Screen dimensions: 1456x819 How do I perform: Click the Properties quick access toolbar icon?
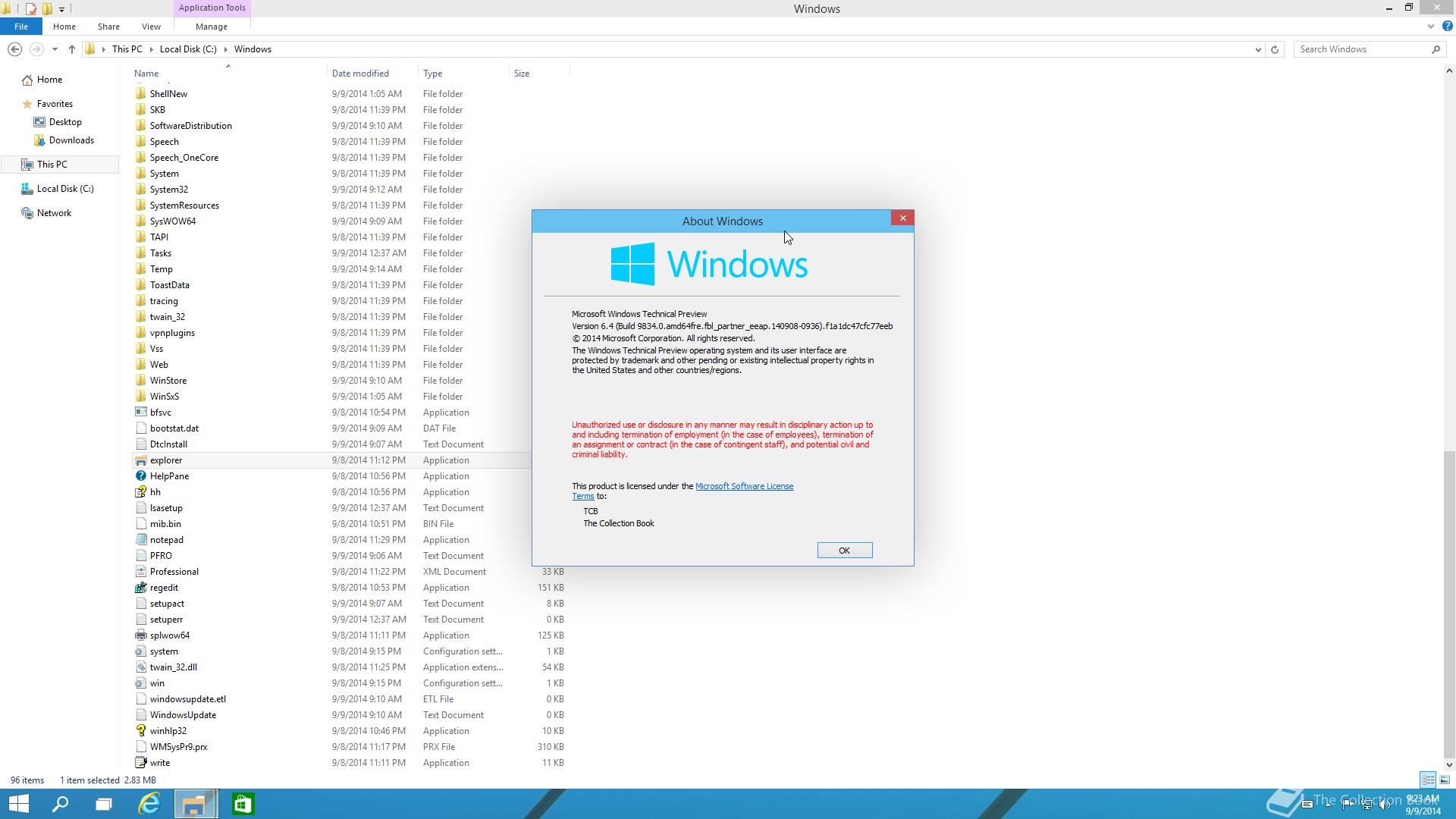[30, 9]
